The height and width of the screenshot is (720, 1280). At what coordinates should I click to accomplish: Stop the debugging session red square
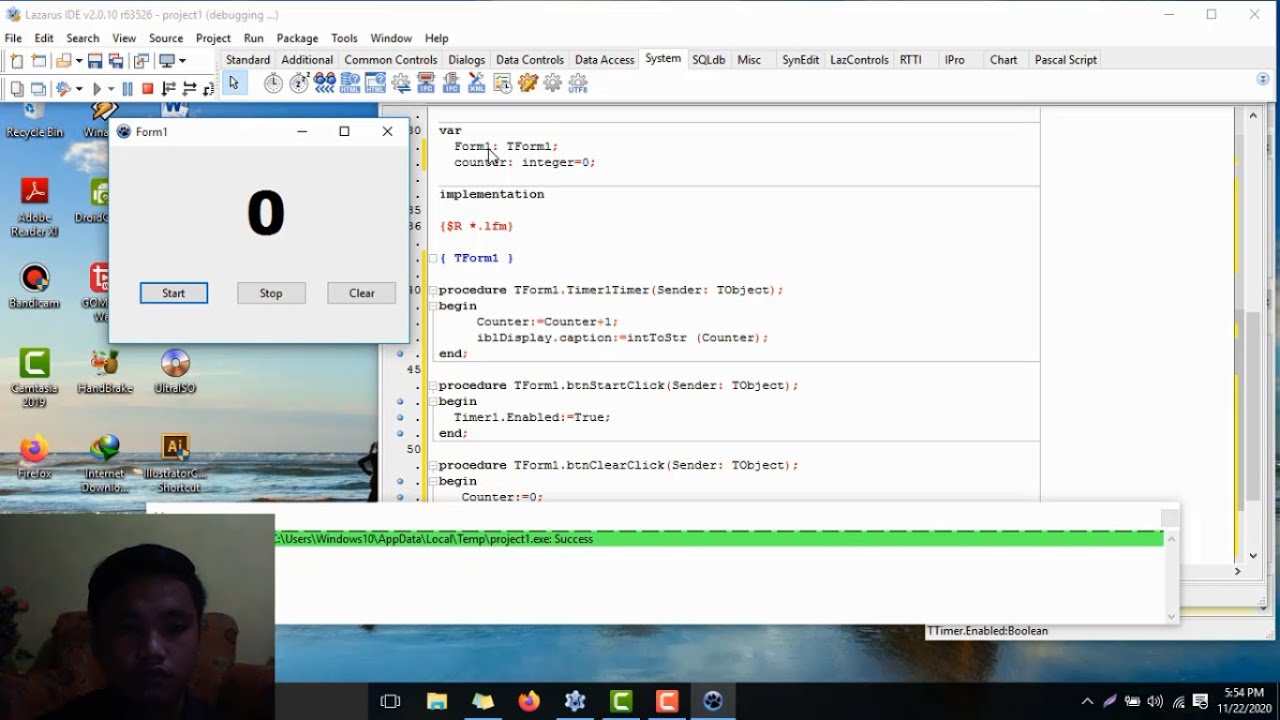pyautogui.click(x=148, y=89)
